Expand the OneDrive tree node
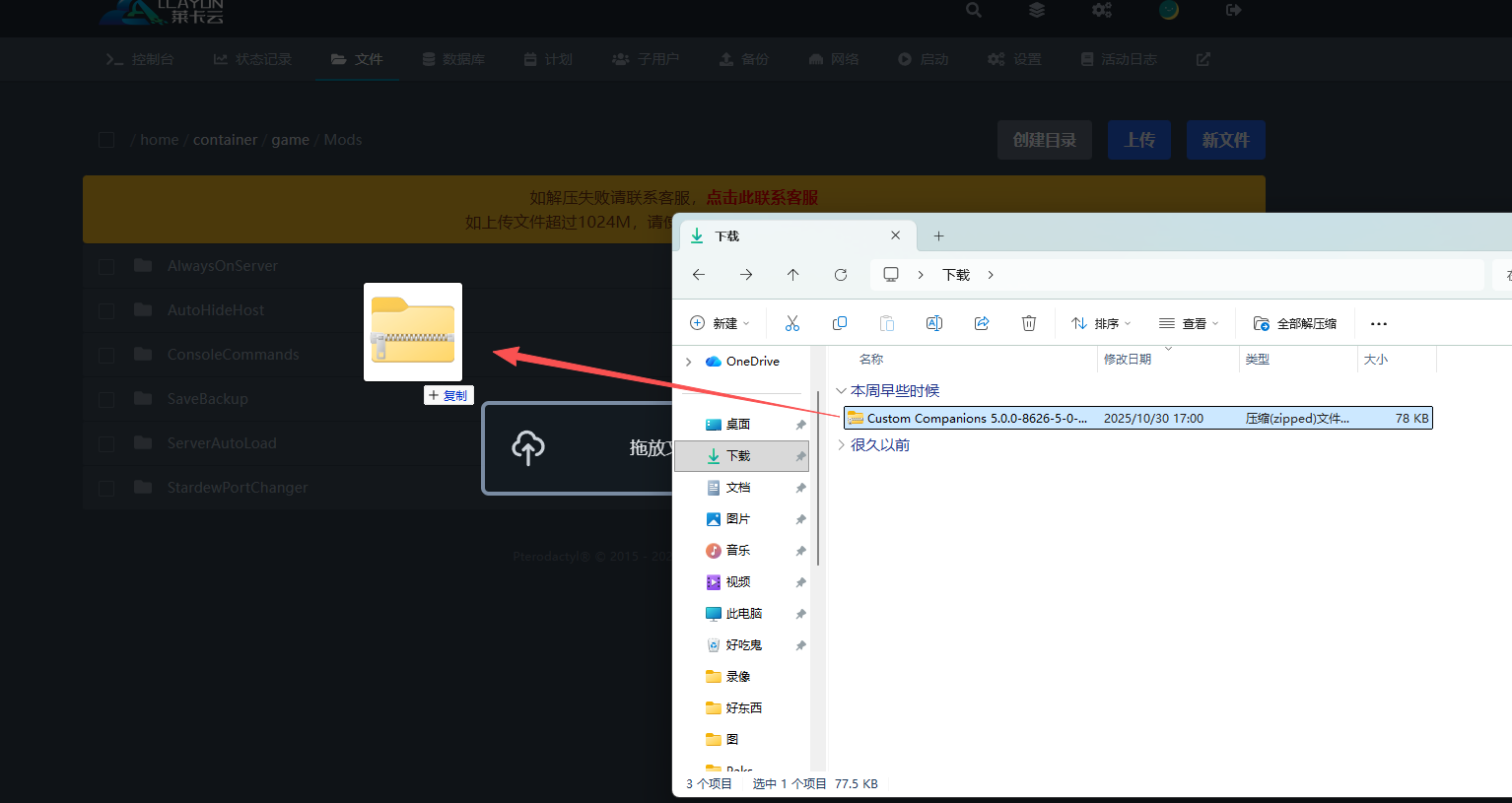Image resolution: width=1512 pixels, height=803 pixels. 688,362
